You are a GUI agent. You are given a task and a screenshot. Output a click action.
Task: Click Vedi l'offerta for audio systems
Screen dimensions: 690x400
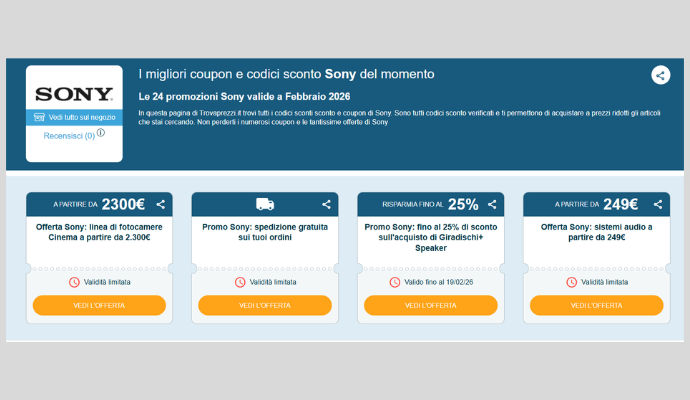pos(596,305)
